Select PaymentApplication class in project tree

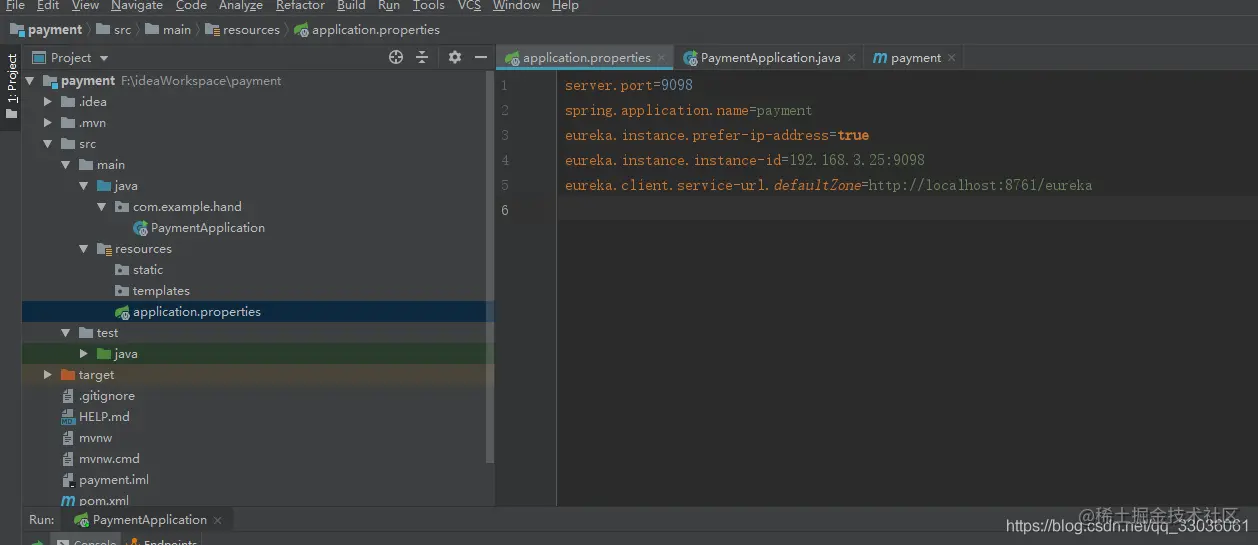coord(207,228)
